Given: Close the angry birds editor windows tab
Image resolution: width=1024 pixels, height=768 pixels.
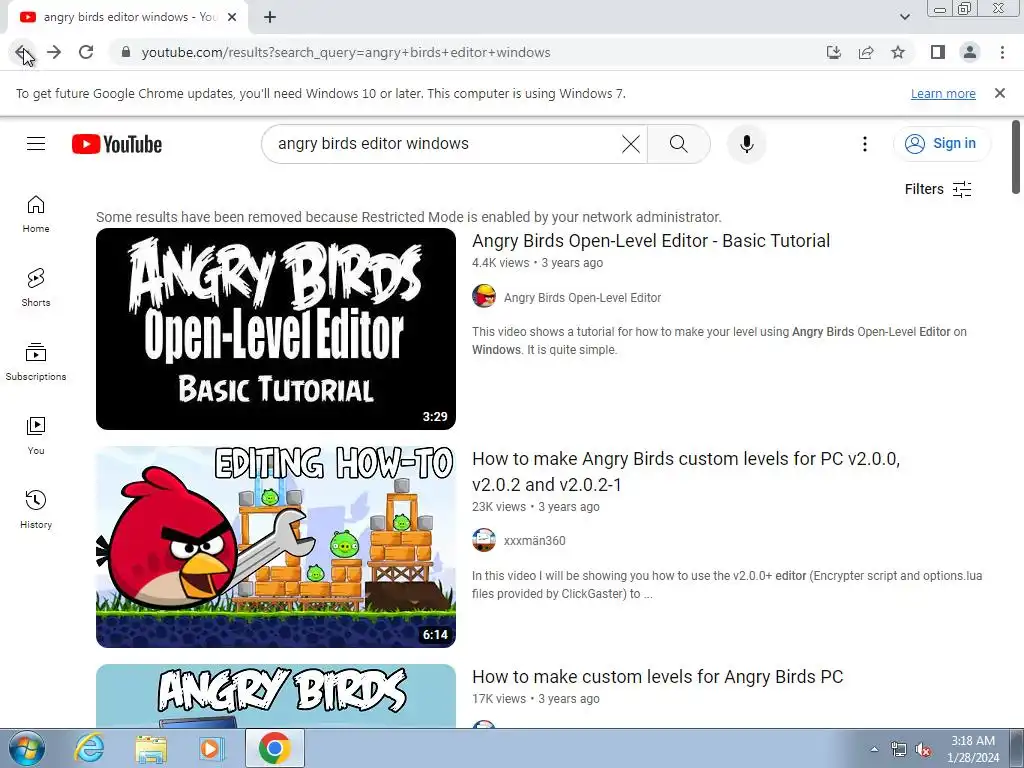Looking at the screenshot, I should (x=232, y=17).
